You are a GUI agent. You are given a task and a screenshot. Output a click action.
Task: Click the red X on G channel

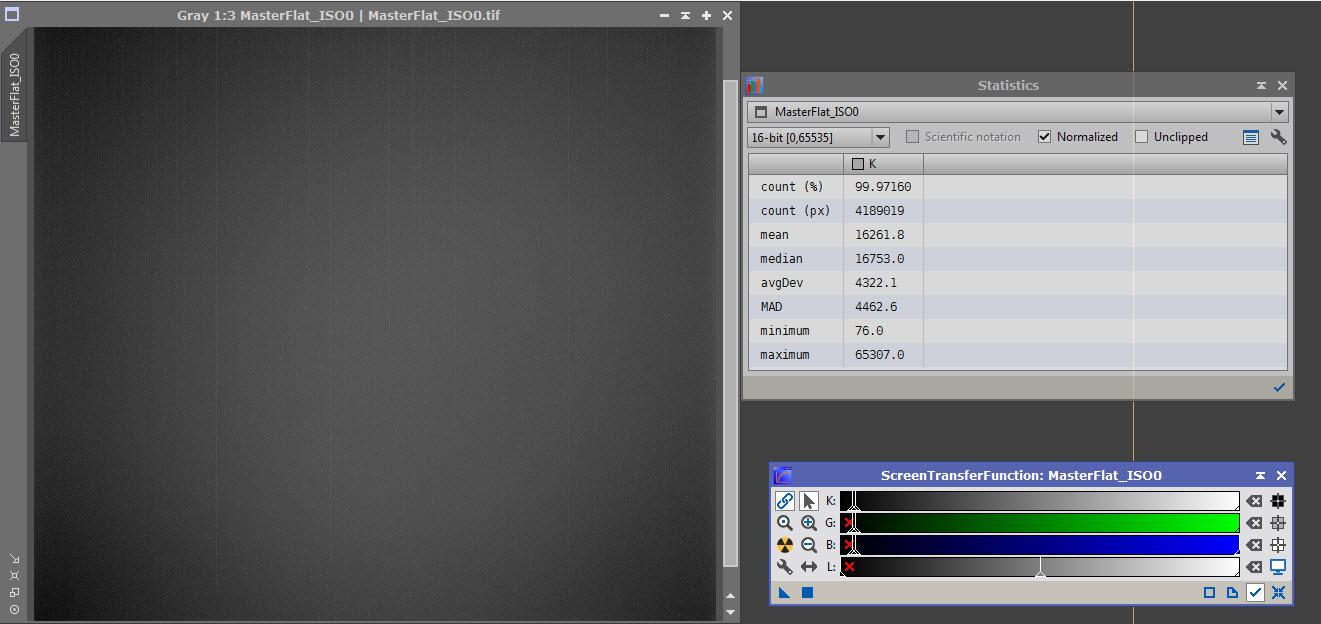(x=849, y=523)
